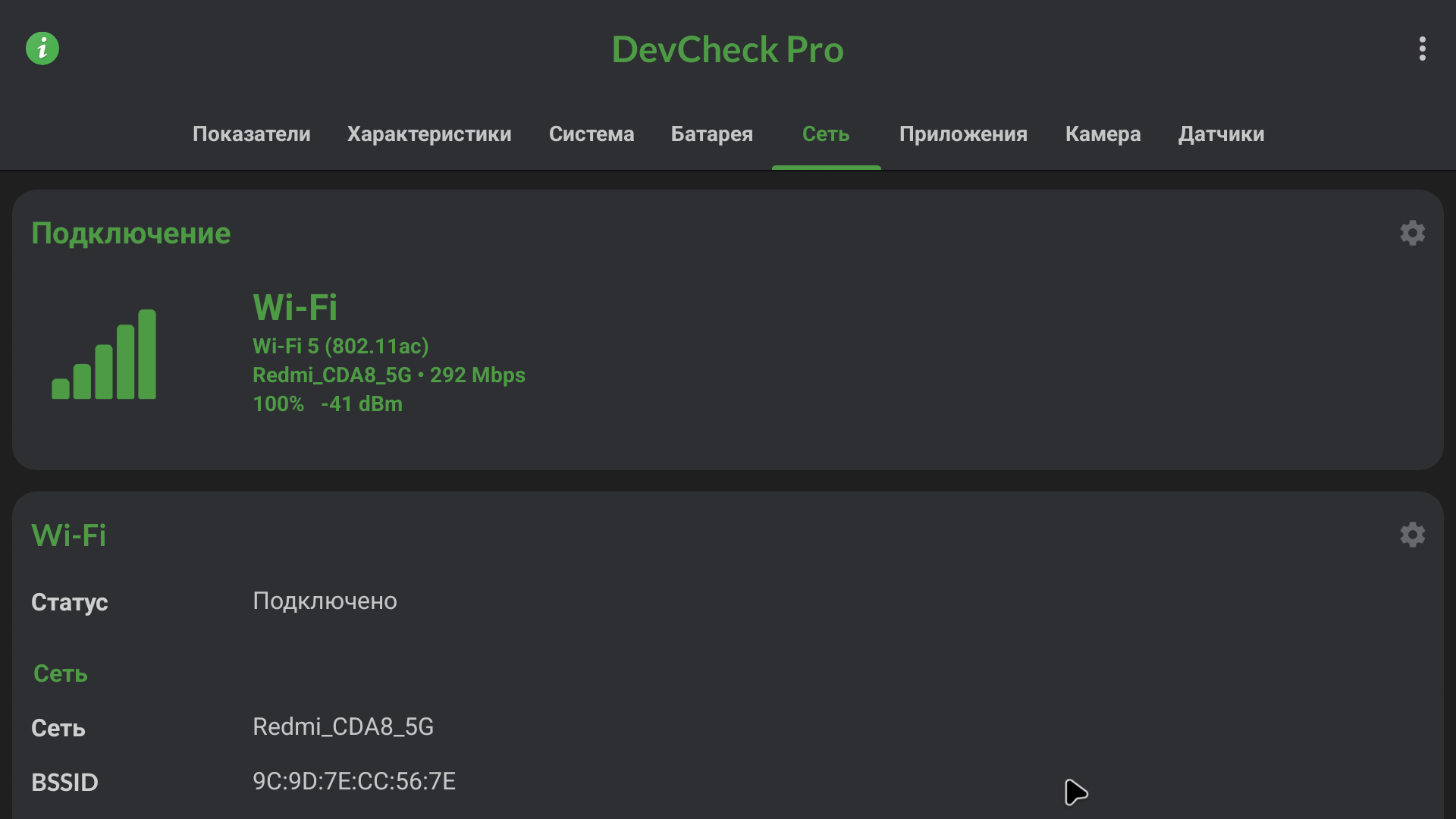The width and height of the screenshot is (1456, 819).
Task: Tap the -41 dBm signal reading
Action: pyautogui.click(x=362, y=404)
